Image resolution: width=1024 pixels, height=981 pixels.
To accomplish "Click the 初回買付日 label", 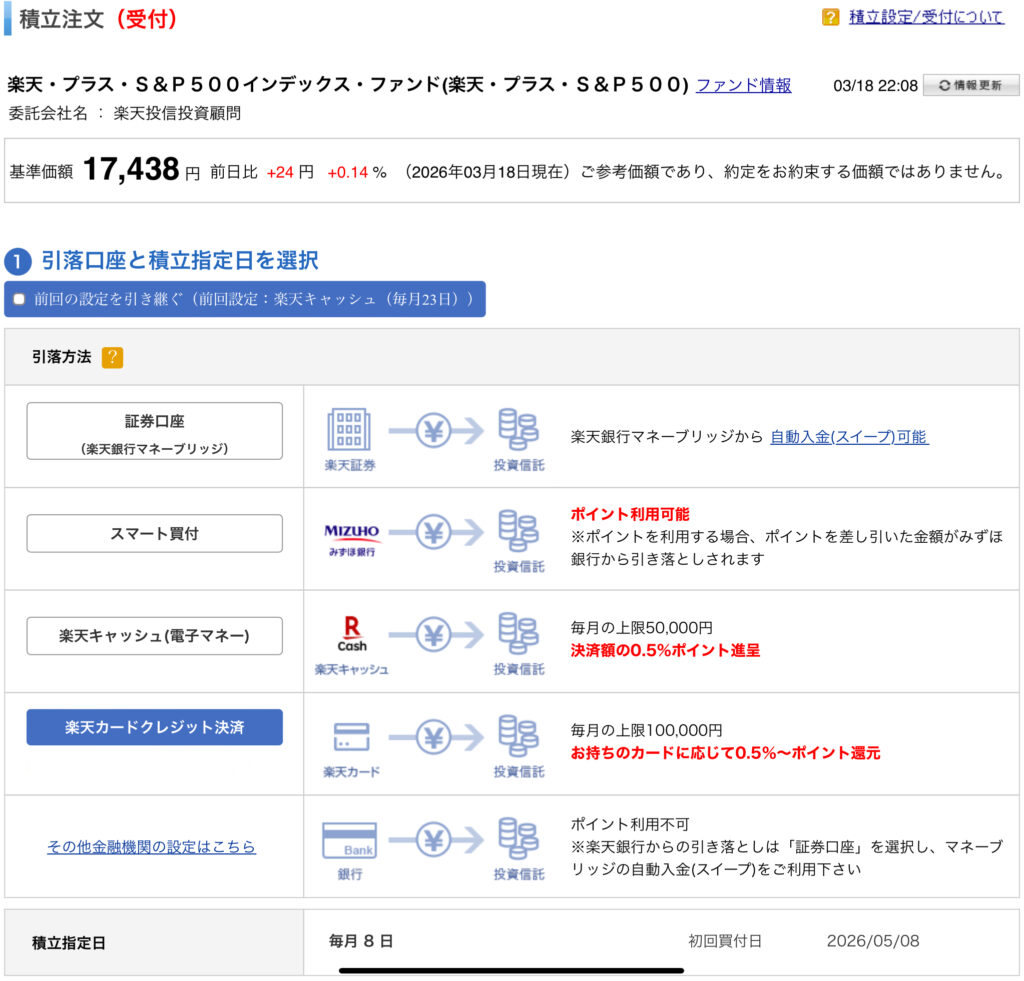I will coord(725,941).
